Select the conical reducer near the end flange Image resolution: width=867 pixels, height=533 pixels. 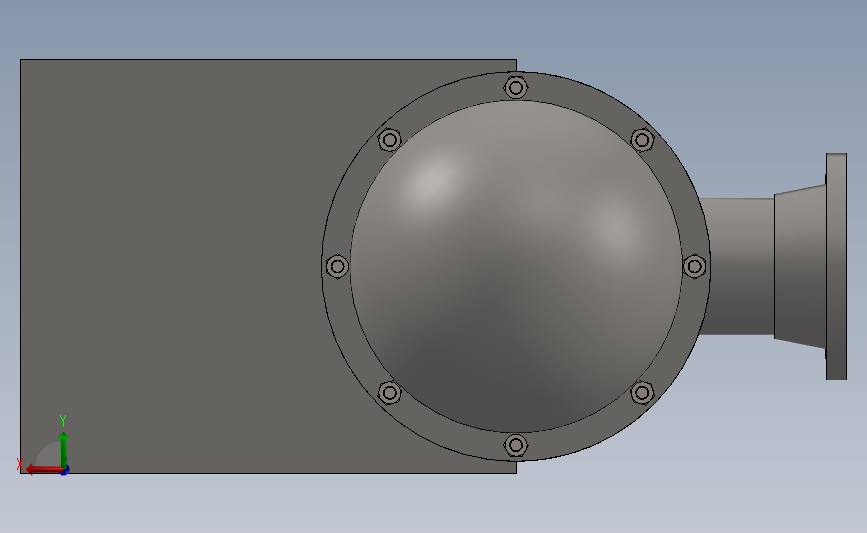coord(800,266)
